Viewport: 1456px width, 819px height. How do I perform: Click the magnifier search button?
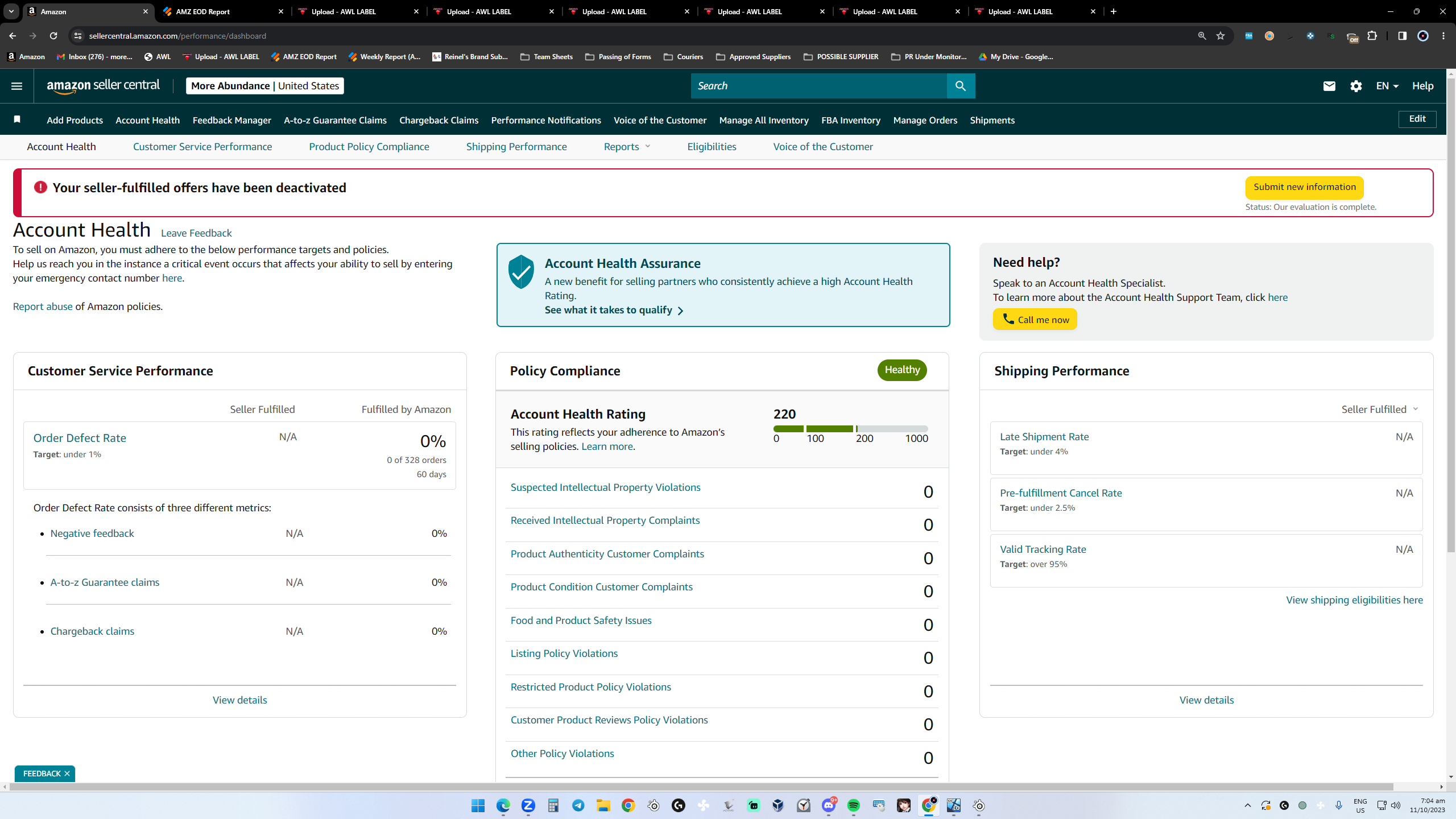(x=961, y=86)
